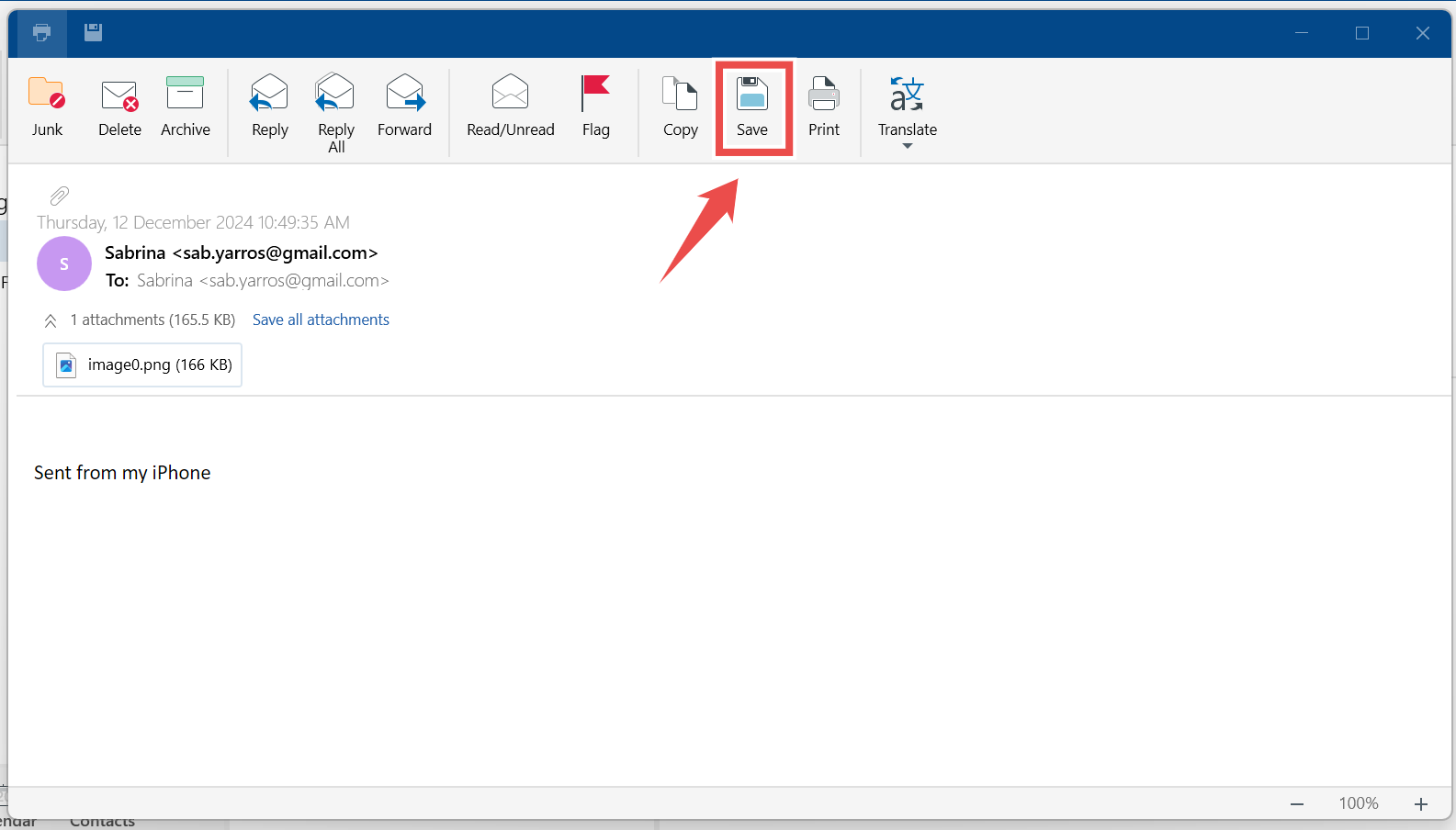Zoom out with the minus button
Viewport: 1456px width, 830px height.
tap(1297, 804)
